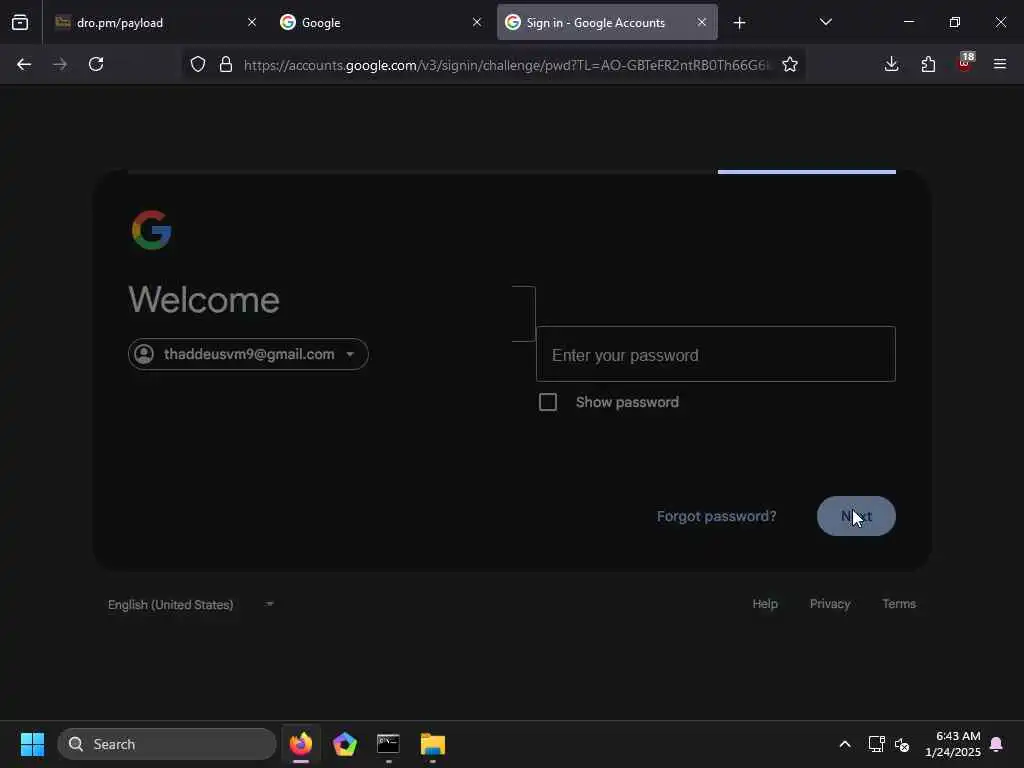Click the taskbar Search box
The height and width of the screenshot is (768, 1024).
pyautogui.click(x=167, y=744)
